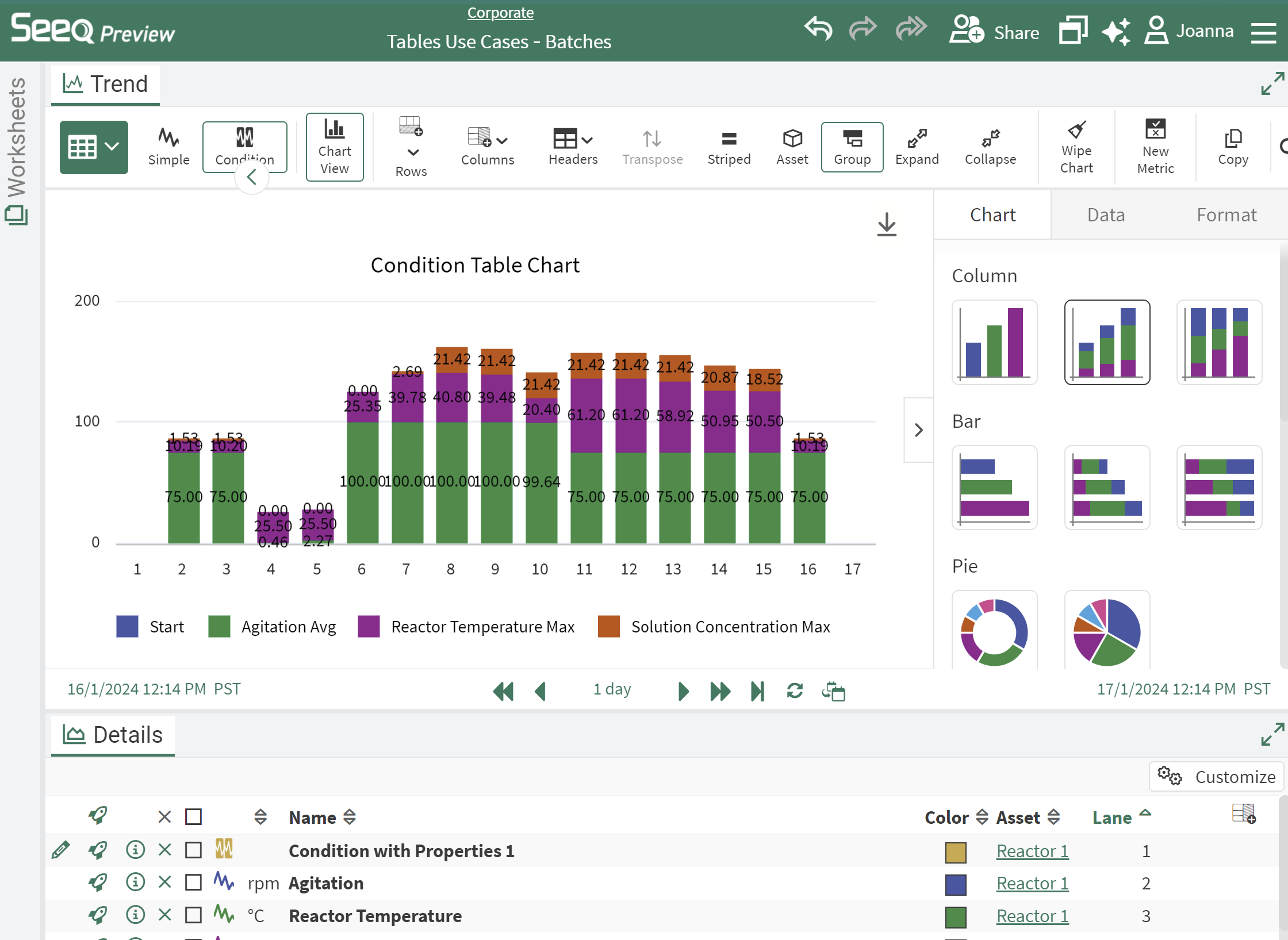This screenshot has width=1288, height=940.
Task: Sort details by Name column
Action: [x=323, y=817]
